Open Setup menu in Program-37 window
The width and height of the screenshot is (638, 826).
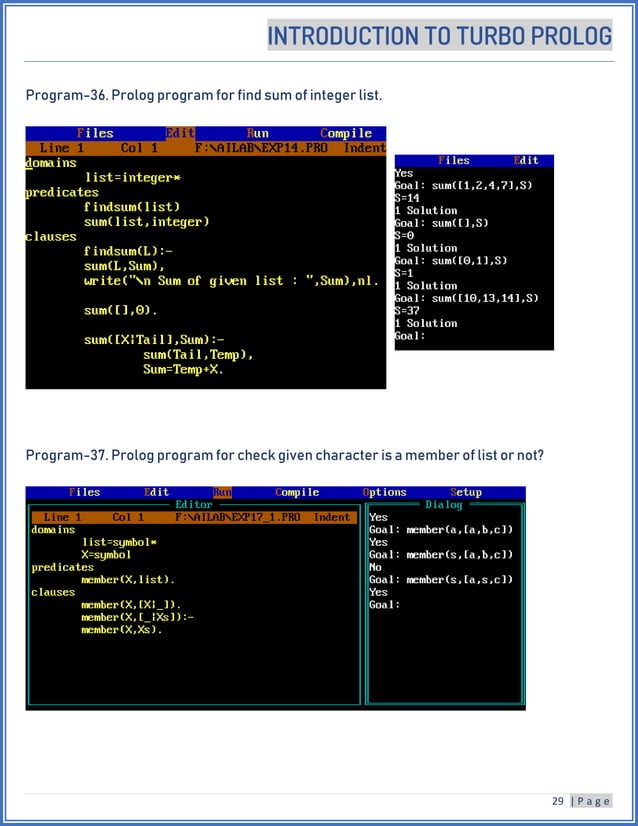point(466,492)
